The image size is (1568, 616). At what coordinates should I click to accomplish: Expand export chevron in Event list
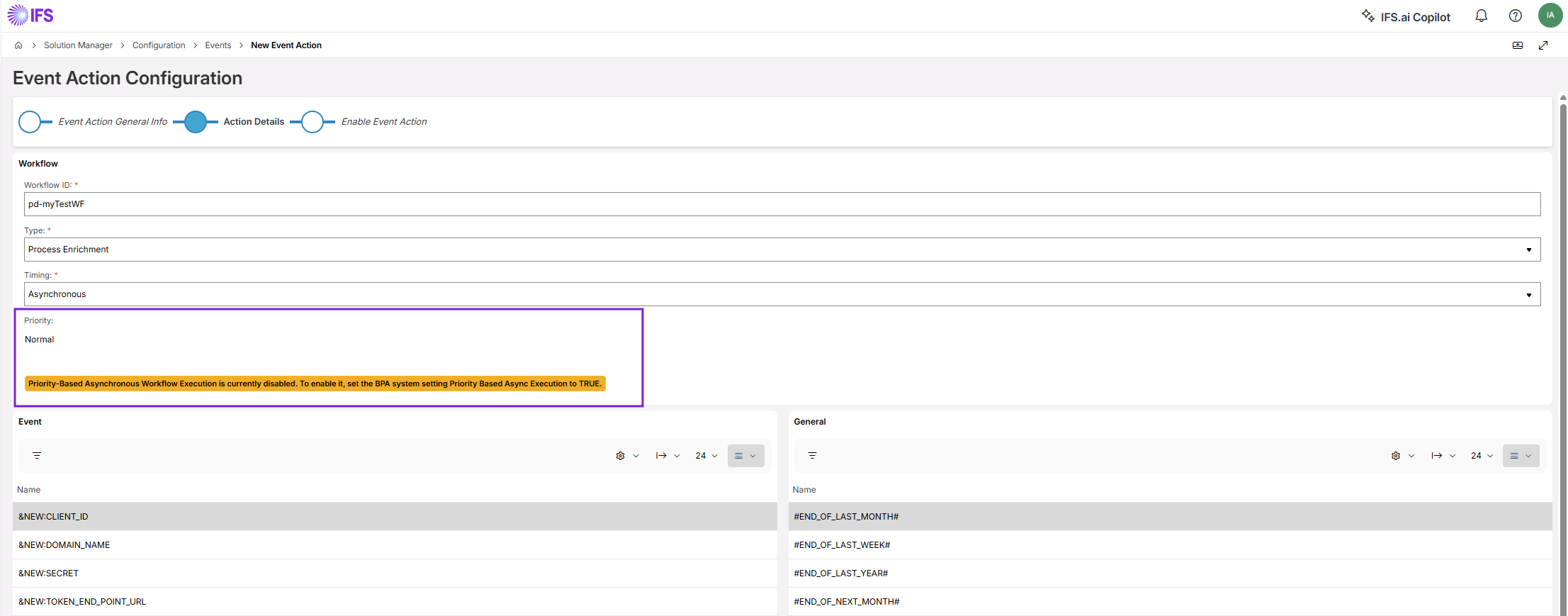677,456
